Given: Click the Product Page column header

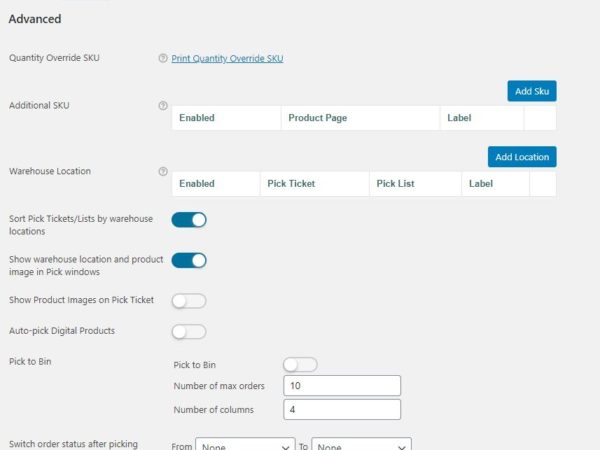Looking at the screenshot, I should tap(317, 118).
